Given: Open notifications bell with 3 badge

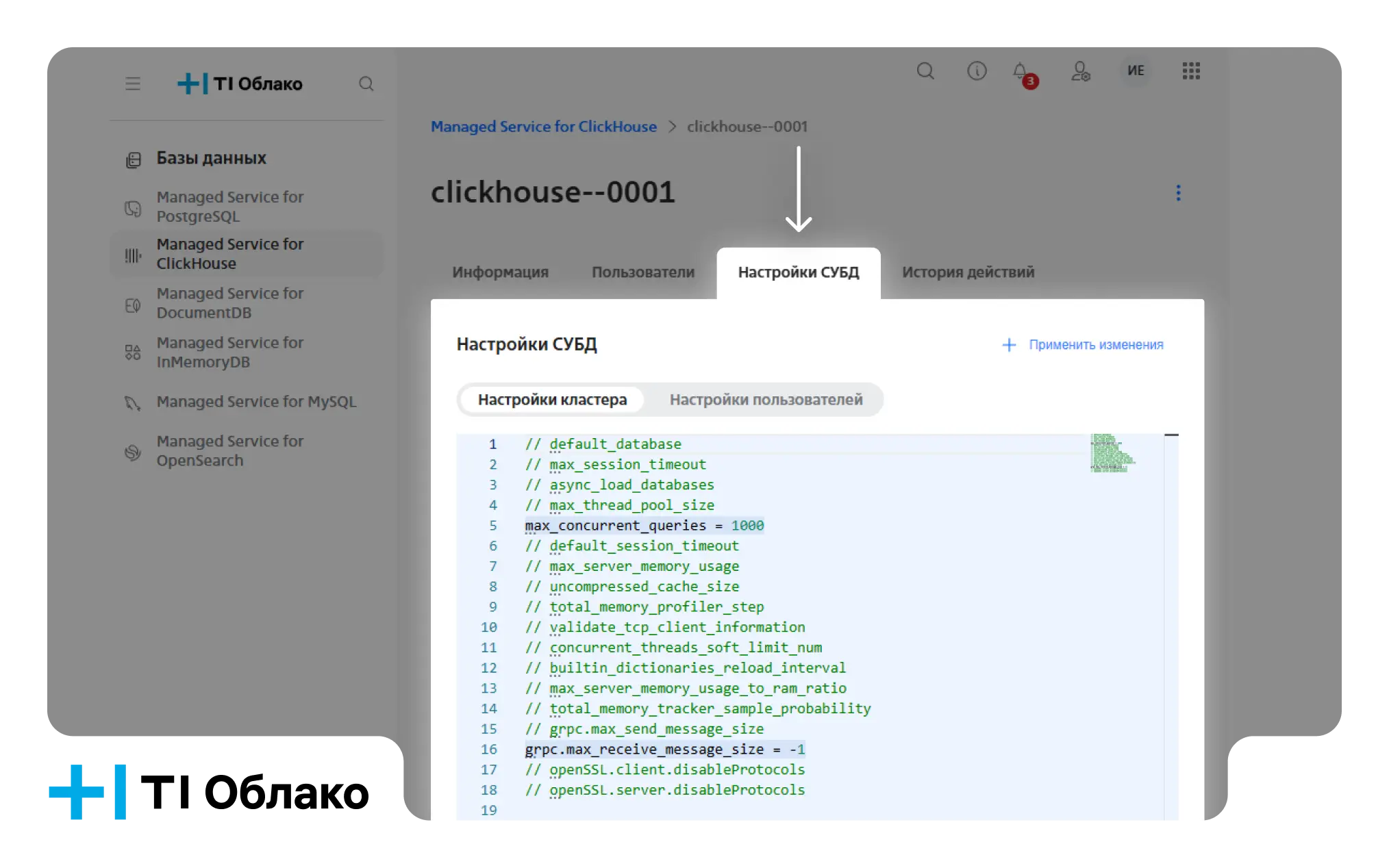Looking at the screenshot, I should [x=1024, y=74].
